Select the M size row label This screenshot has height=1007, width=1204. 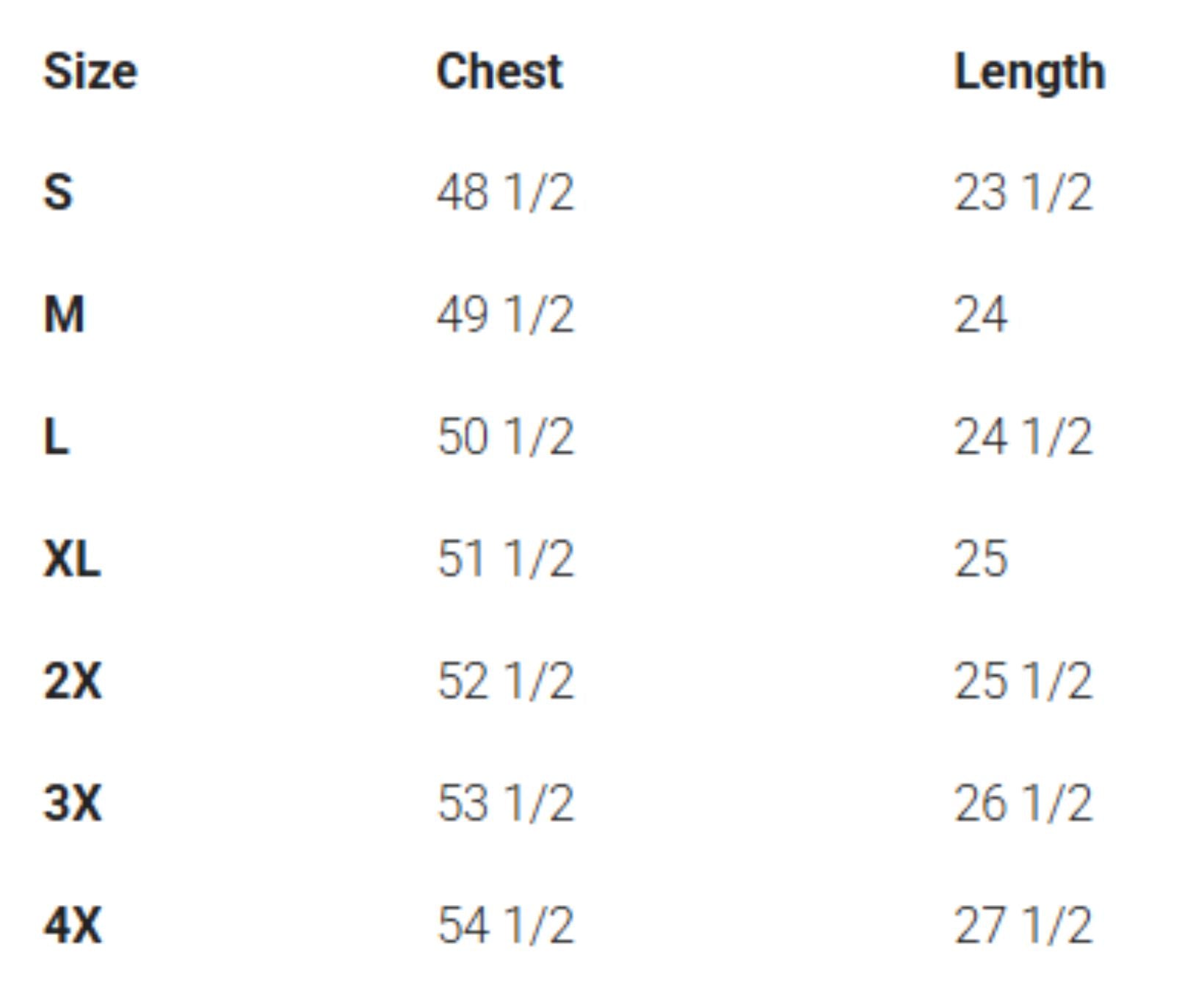tap(64, 315)
